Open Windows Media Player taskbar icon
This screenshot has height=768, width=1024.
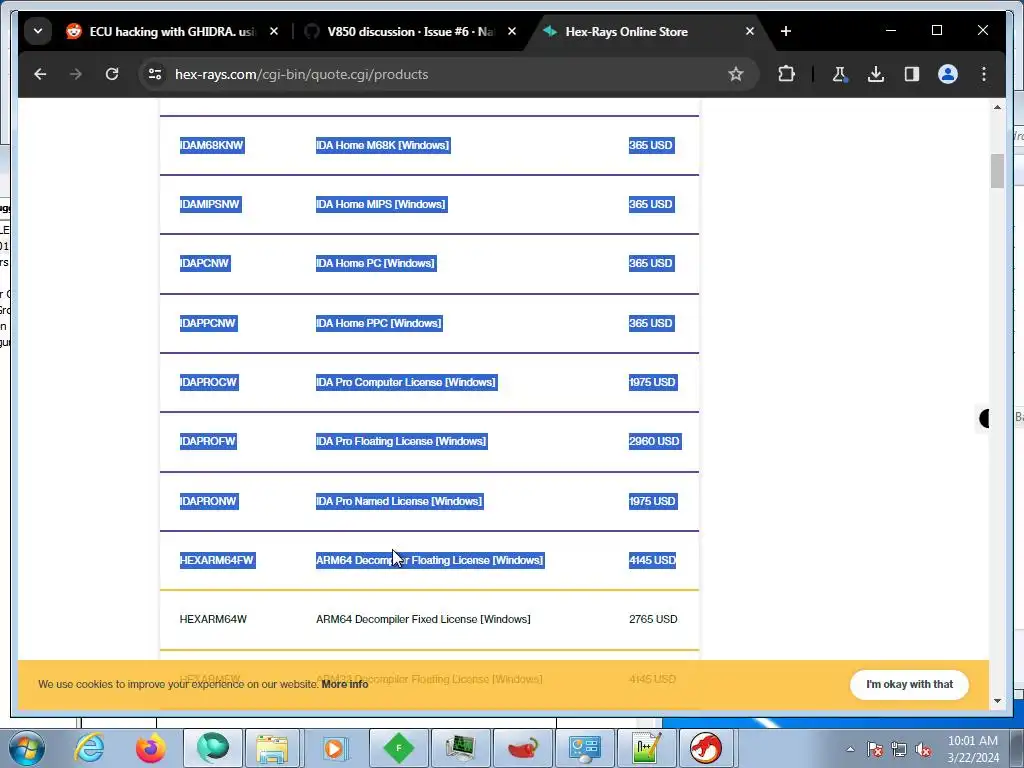coord(334,748)
